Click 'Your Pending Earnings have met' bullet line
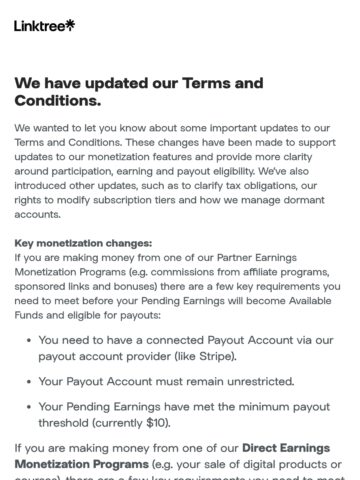 184,407
